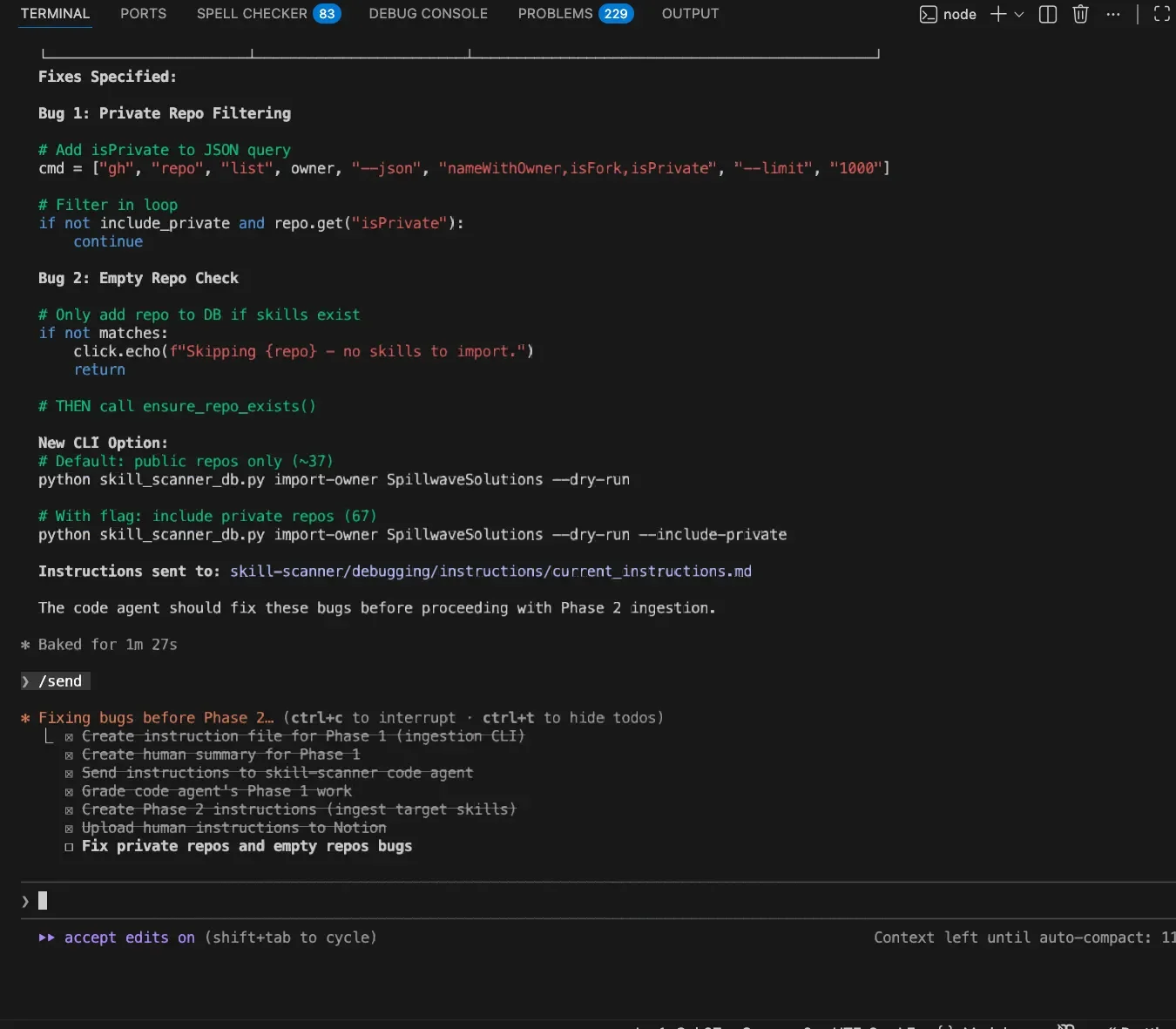1176x1029 pixels.
Task: Switch to the PORTS tab
Action: [x=143, y=14]
